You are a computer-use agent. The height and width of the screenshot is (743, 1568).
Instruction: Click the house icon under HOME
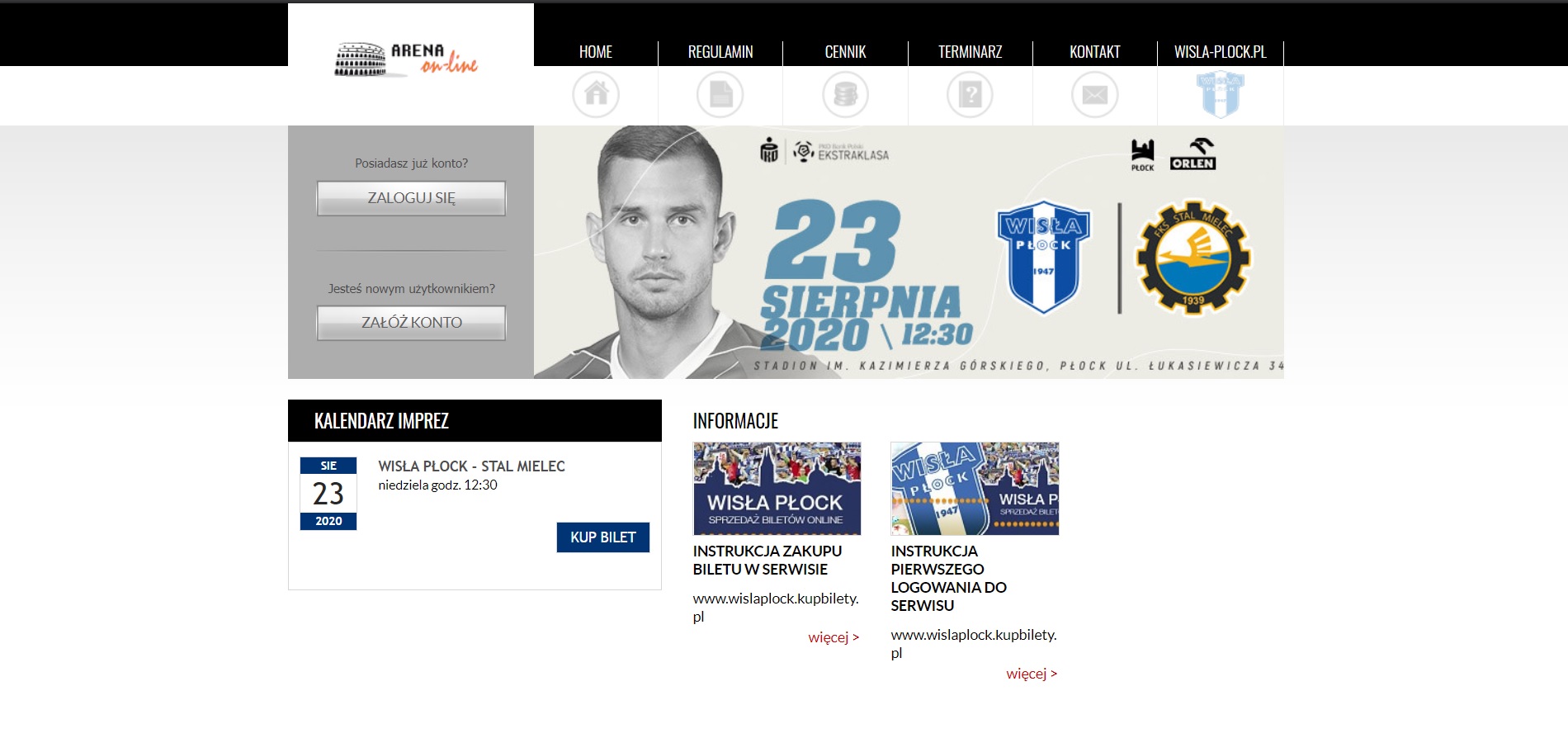(596, 94)
